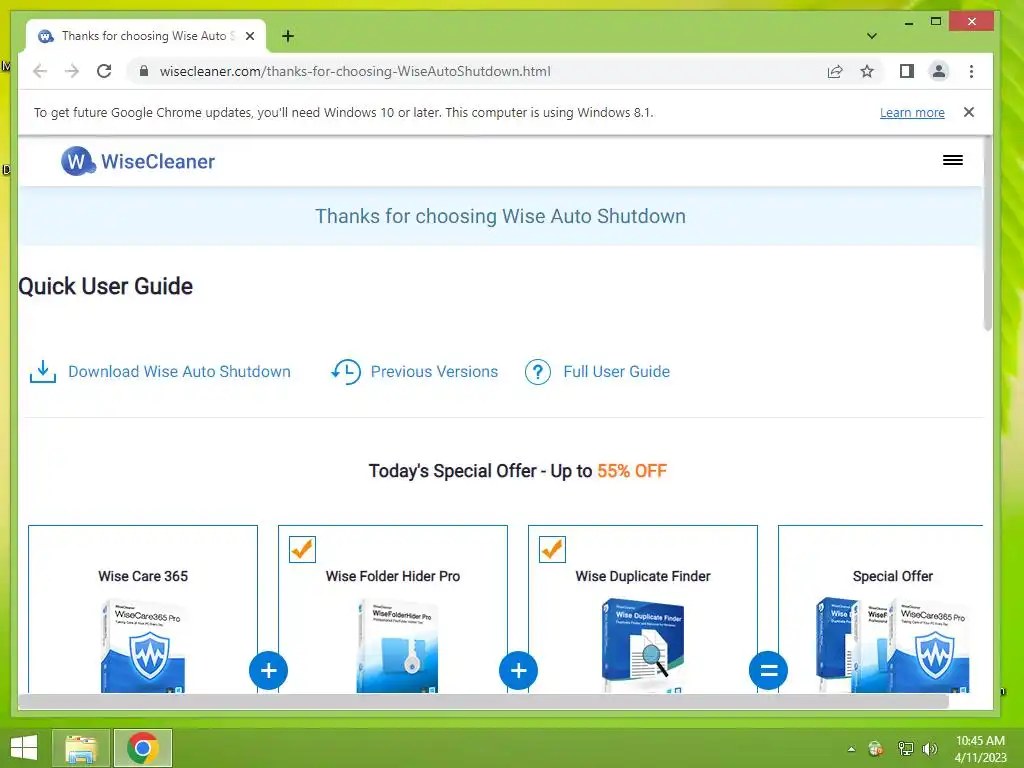This screenshot has width=1024, height=768.
Task: Select the Thanks for choosing Wise Auto tab
Action: coord(145,36)
